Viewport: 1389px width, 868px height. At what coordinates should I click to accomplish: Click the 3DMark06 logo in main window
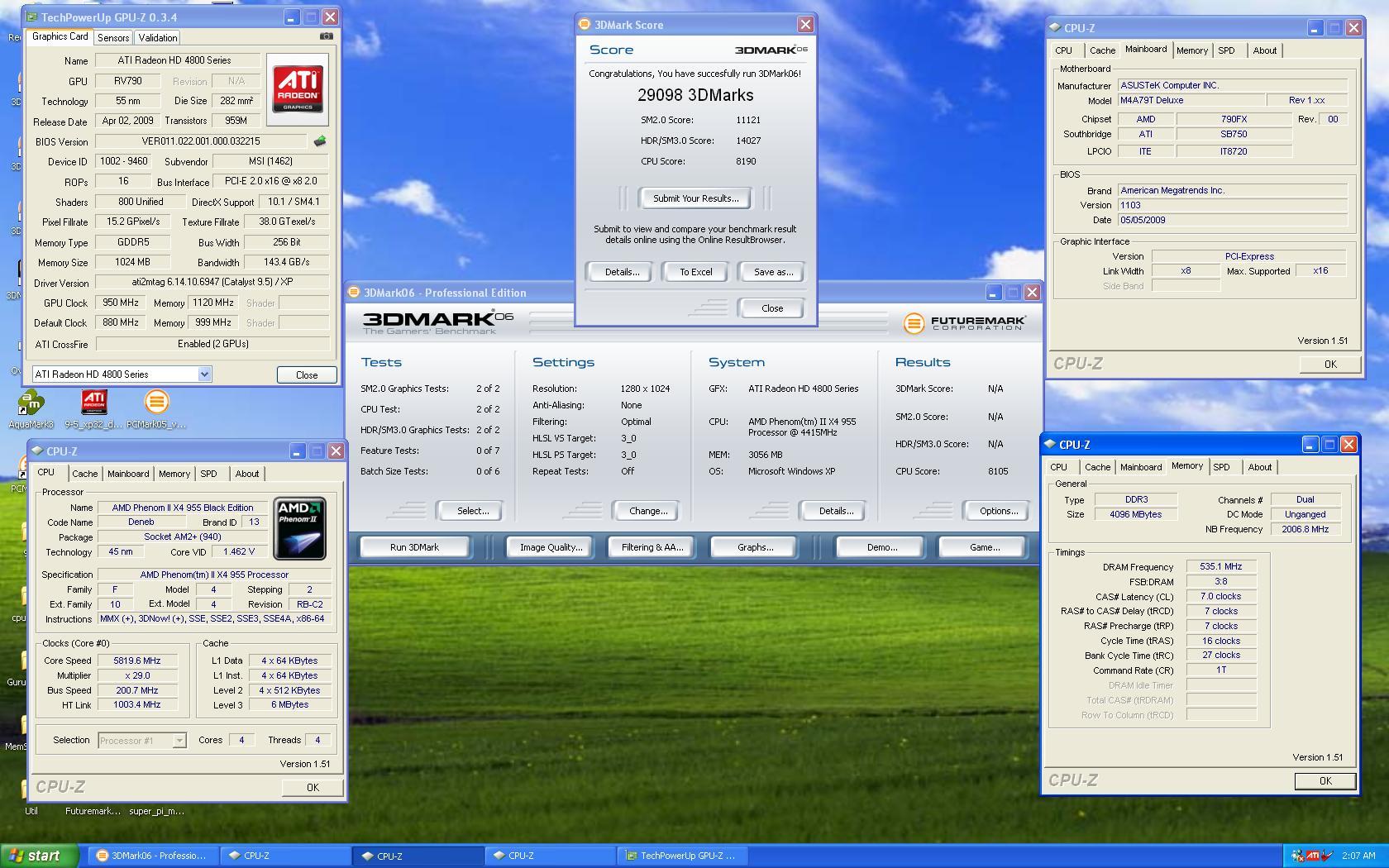tap(438, 322)
